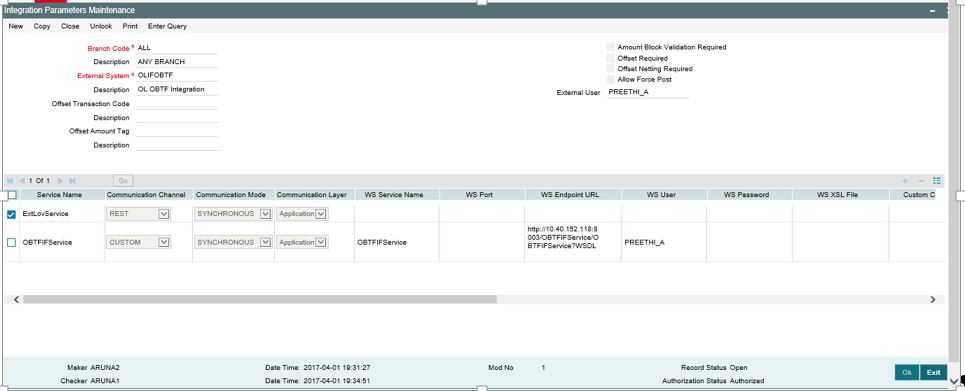Click WS Password column header
965x391 pixels.
pyautogui.click(x=747, y=195)
